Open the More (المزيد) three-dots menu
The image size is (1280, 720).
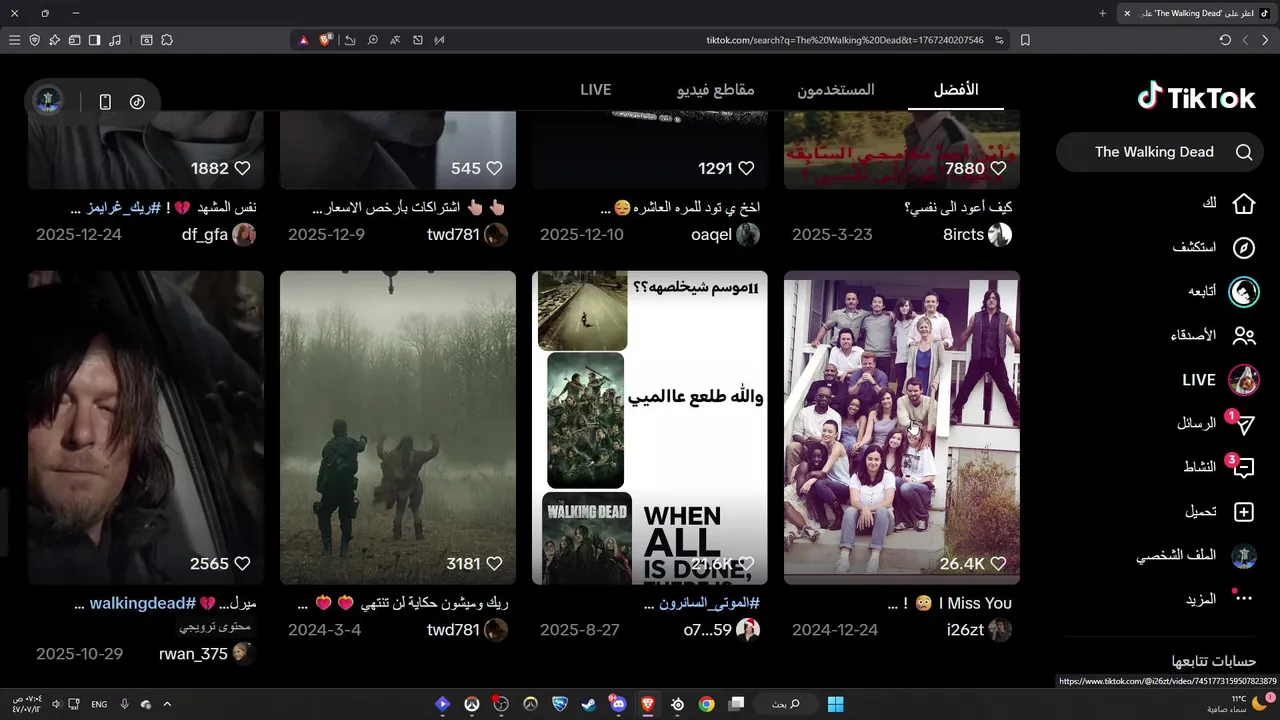click(x=1243, y=599)
